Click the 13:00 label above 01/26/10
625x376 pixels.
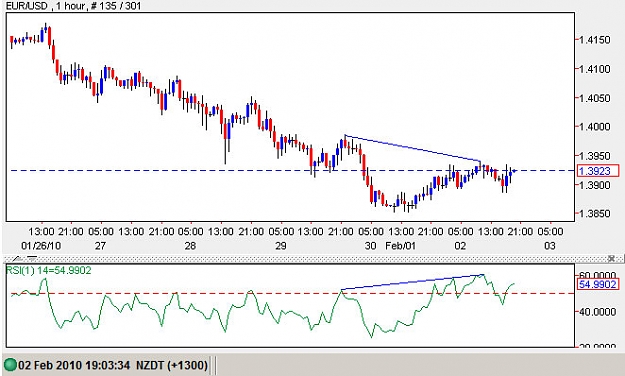tap(41, 232)
